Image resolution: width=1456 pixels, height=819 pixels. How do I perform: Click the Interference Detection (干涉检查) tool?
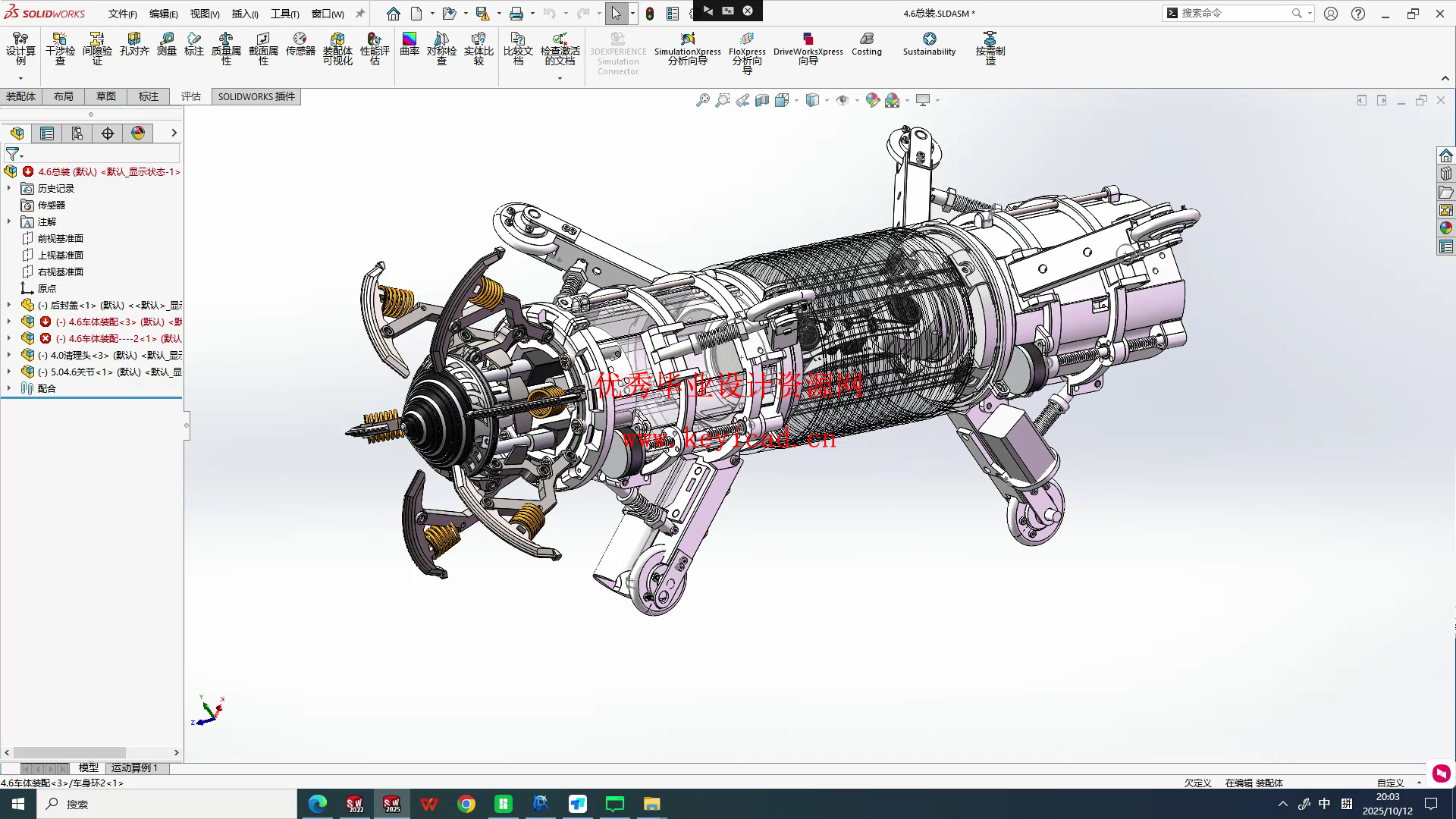click(x=60, y=47)
